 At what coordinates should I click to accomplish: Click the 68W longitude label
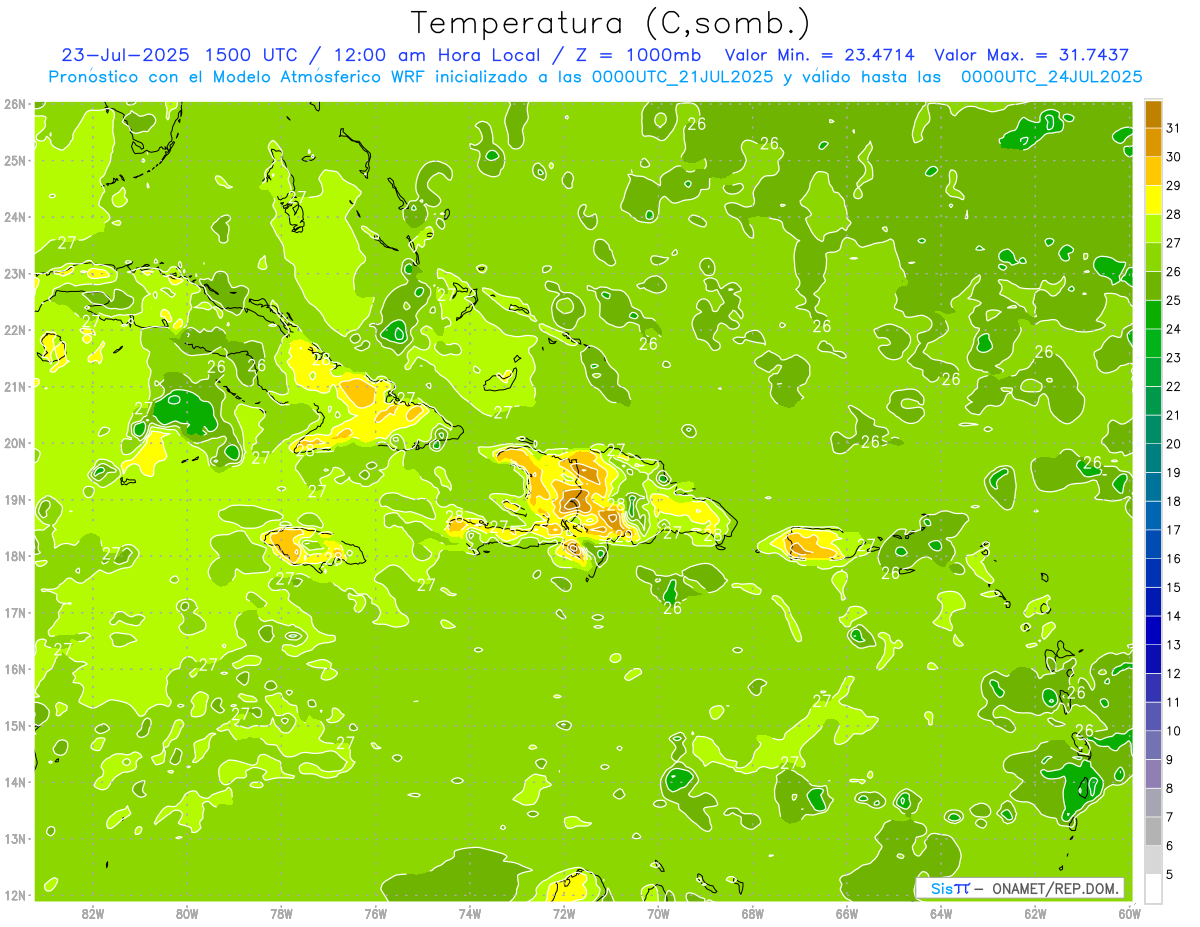click(752, 914)
